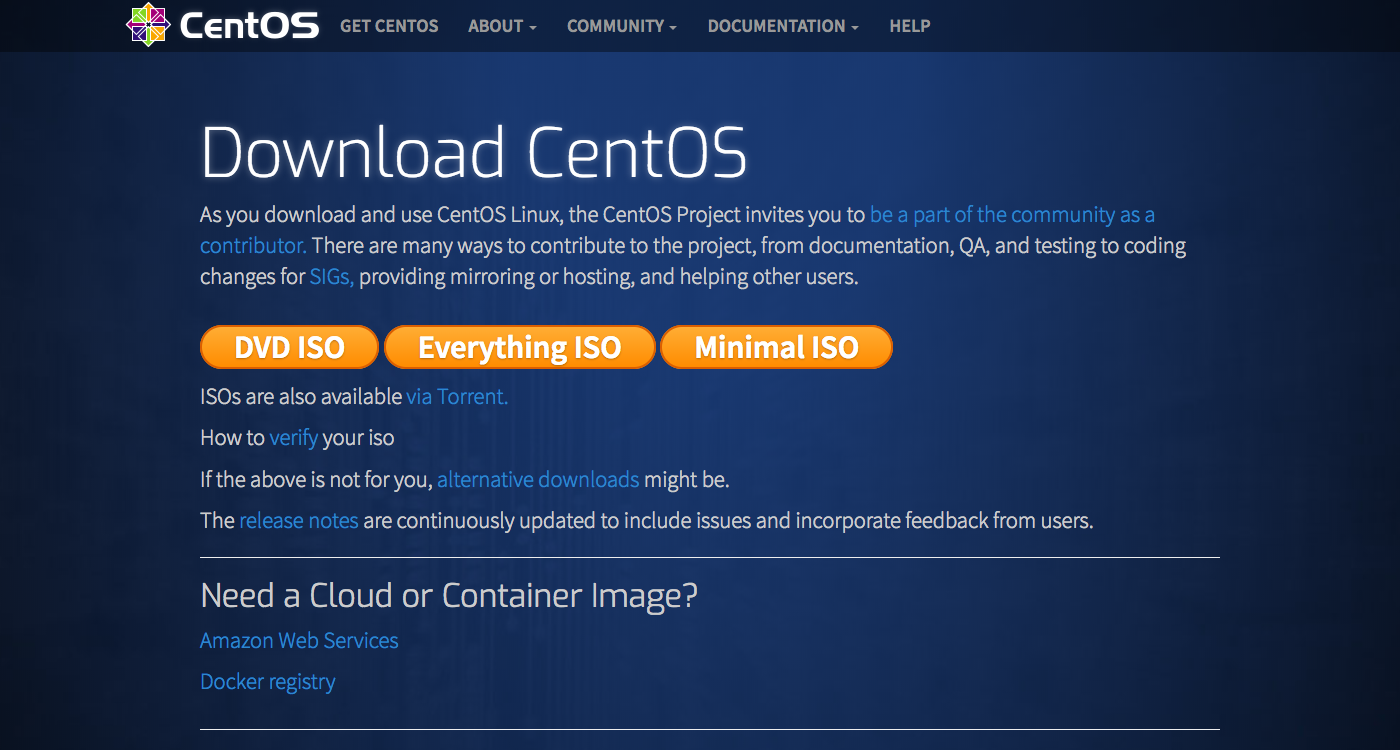Click the Everything ISO download button
This screenshot has width=1400, height=750.
pyautogui.click(x=519, y=346)
